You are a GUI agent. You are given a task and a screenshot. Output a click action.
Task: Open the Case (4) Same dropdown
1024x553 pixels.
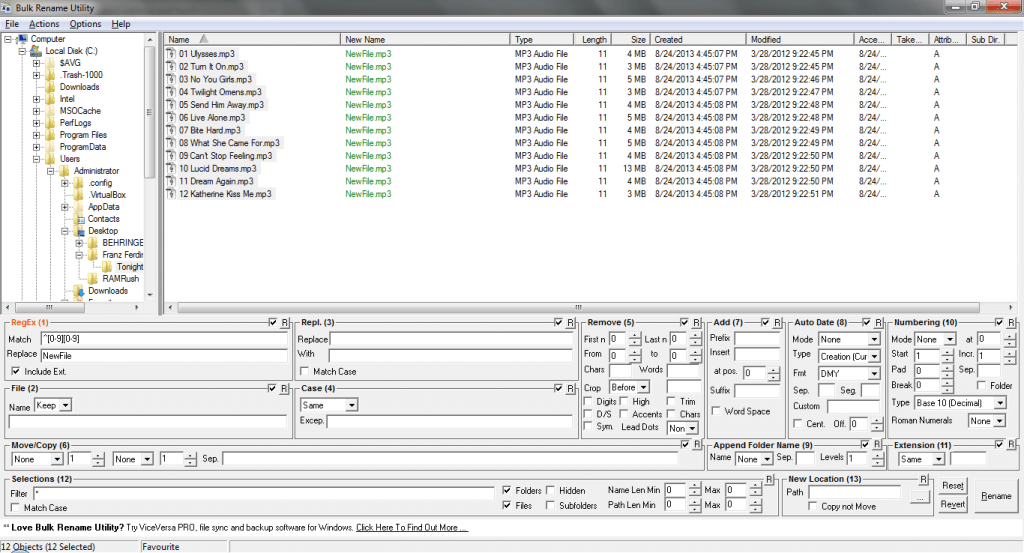(x=329, y=406)
